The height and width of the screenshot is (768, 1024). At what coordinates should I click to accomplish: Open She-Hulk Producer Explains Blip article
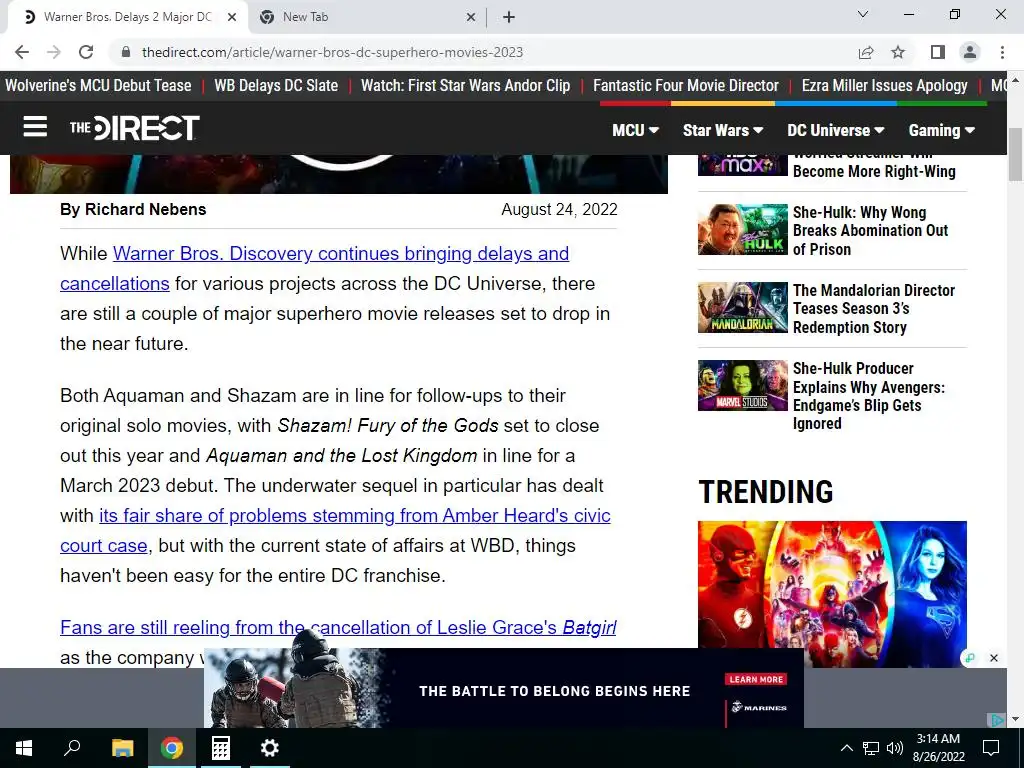[869, 396]
